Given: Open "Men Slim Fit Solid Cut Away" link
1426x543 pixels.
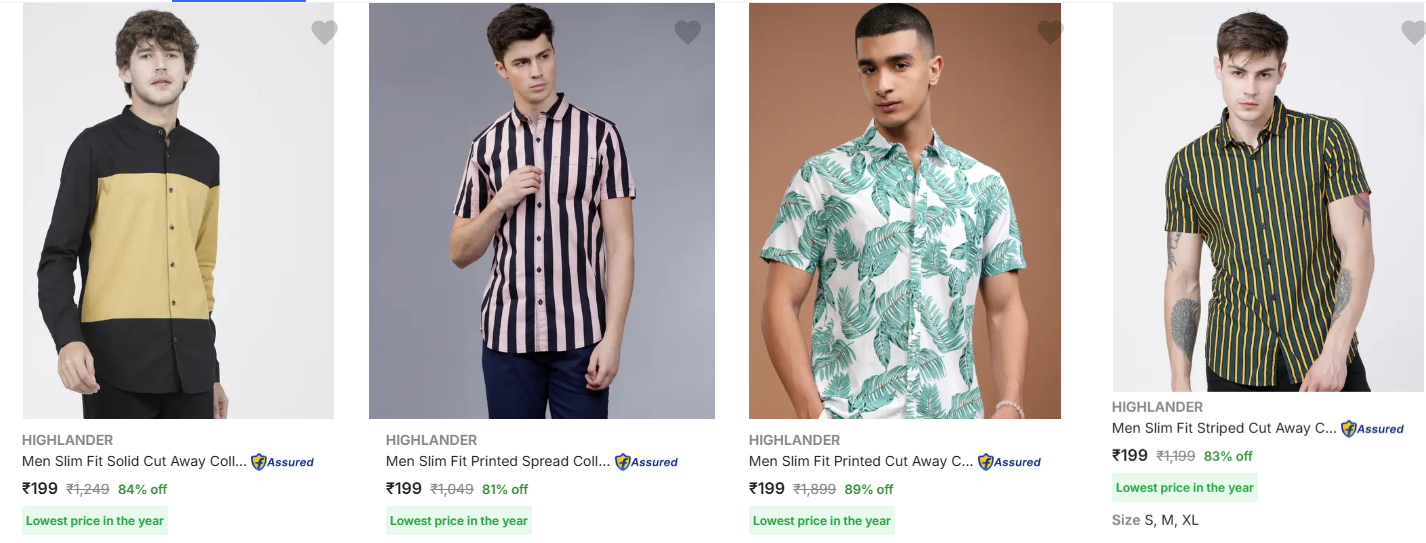Looking at the screenshot, I should point(134,462).
